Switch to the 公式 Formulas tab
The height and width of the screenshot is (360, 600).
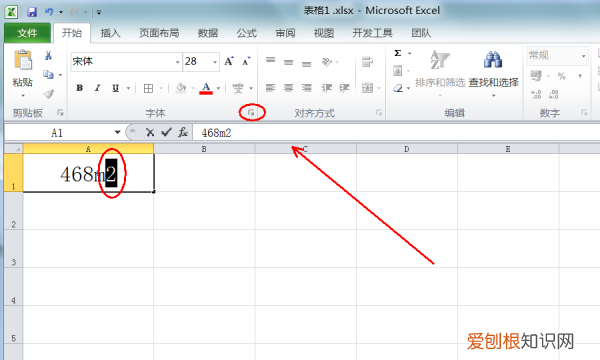[x=247, y=33]
